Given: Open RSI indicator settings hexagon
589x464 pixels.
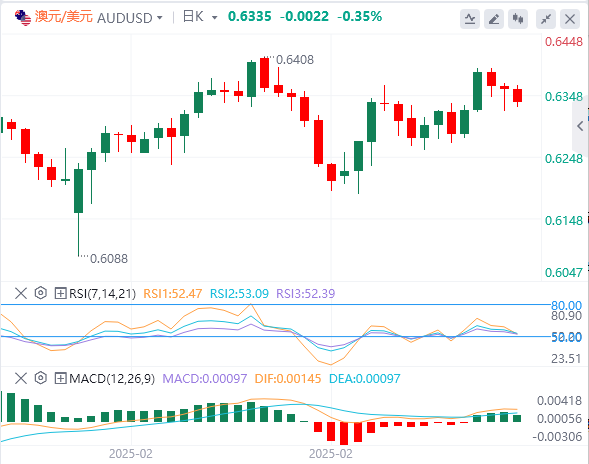Looking at the screenshot, I should click(41, 293).
